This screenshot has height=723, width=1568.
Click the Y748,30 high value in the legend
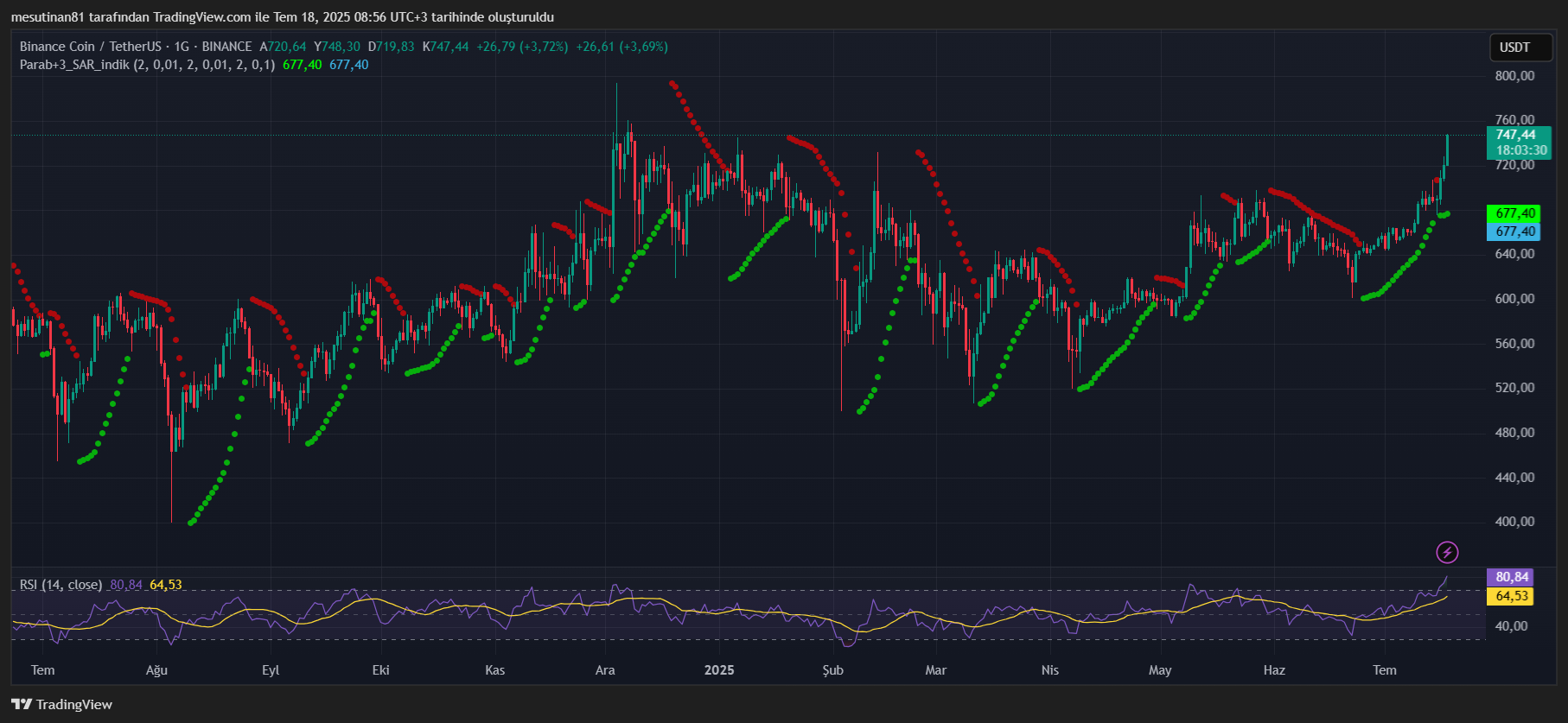[x=337, y=47]
